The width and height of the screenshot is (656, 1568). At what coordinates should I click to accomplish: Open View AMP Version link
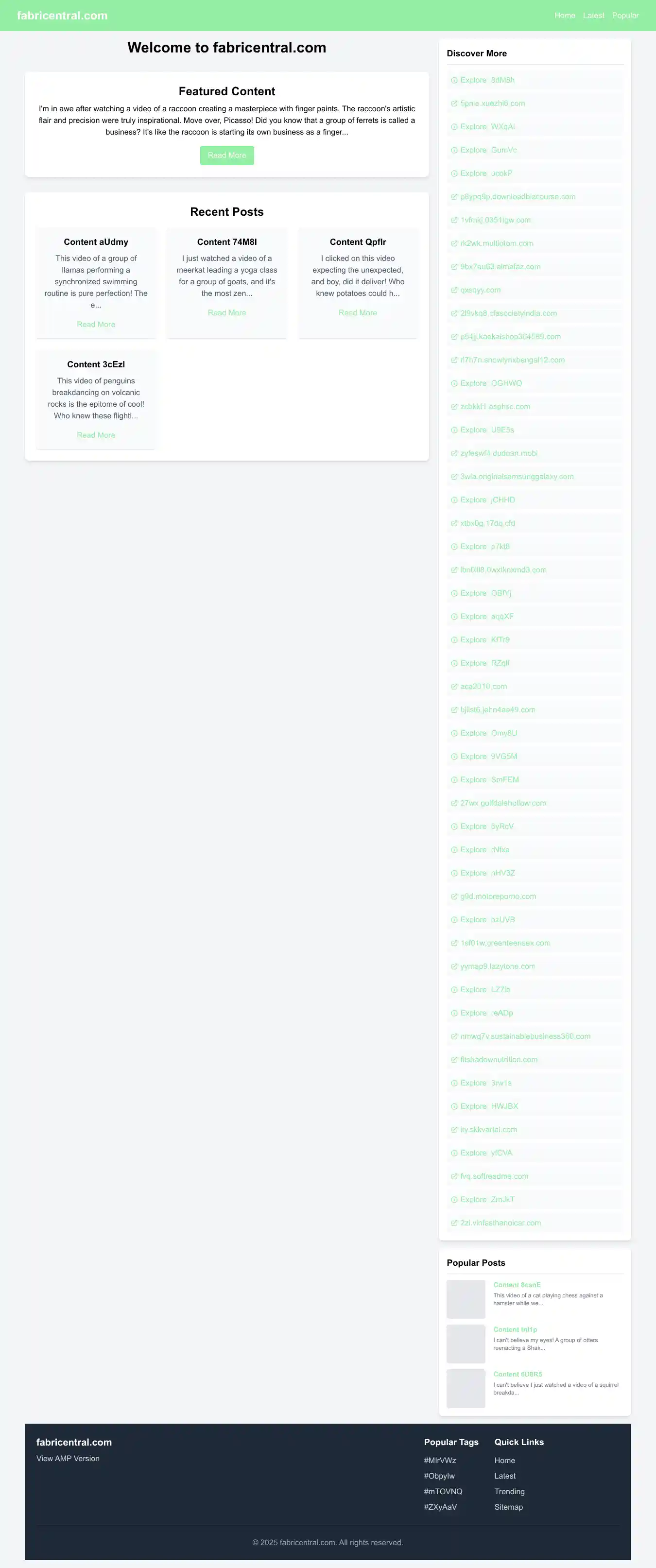(68, 1459)
